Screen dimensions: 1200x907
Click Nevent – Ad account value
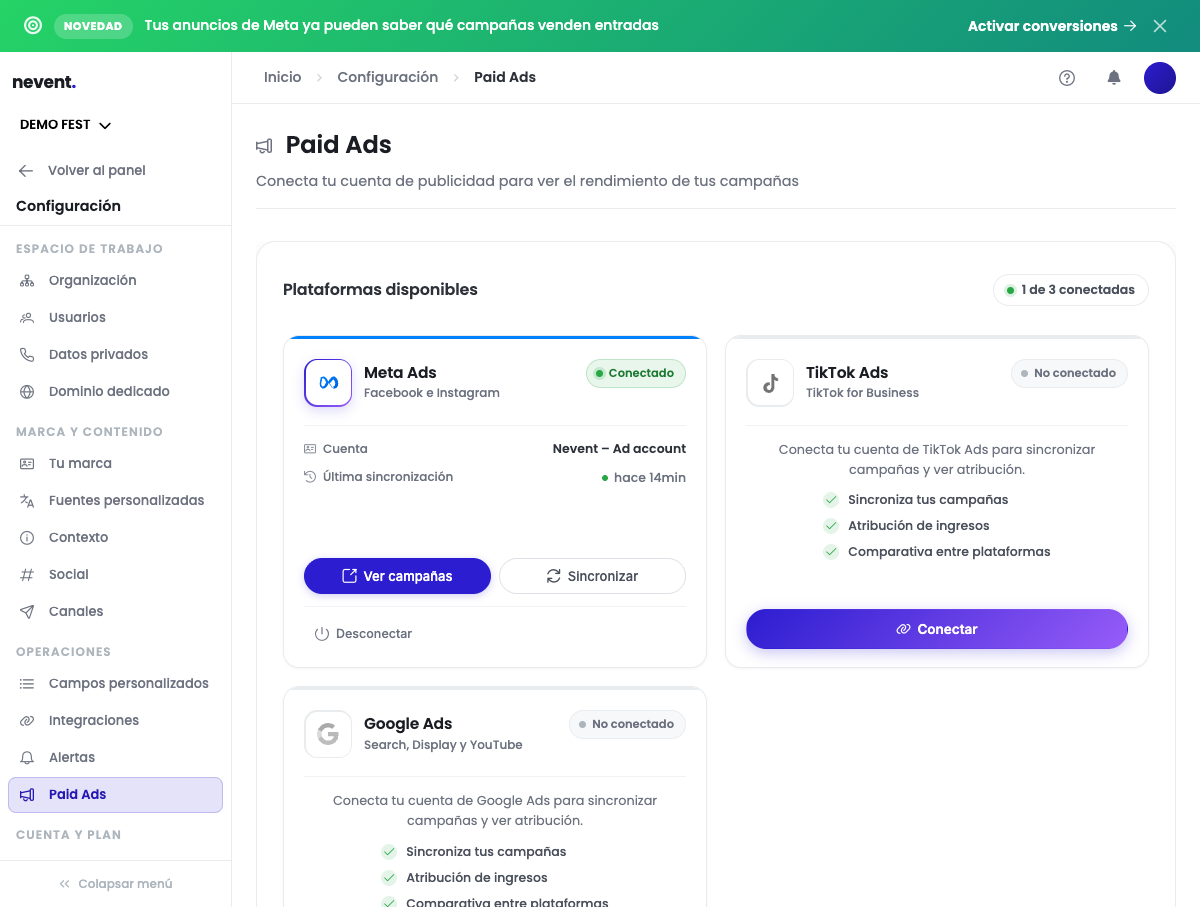tap(619, 449)
